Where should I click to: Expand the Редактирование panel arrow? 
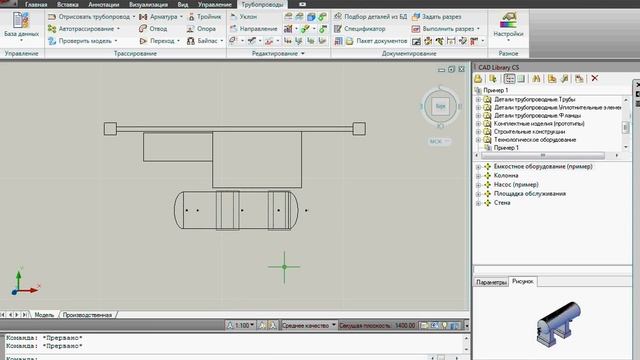(x=302, y=53)
